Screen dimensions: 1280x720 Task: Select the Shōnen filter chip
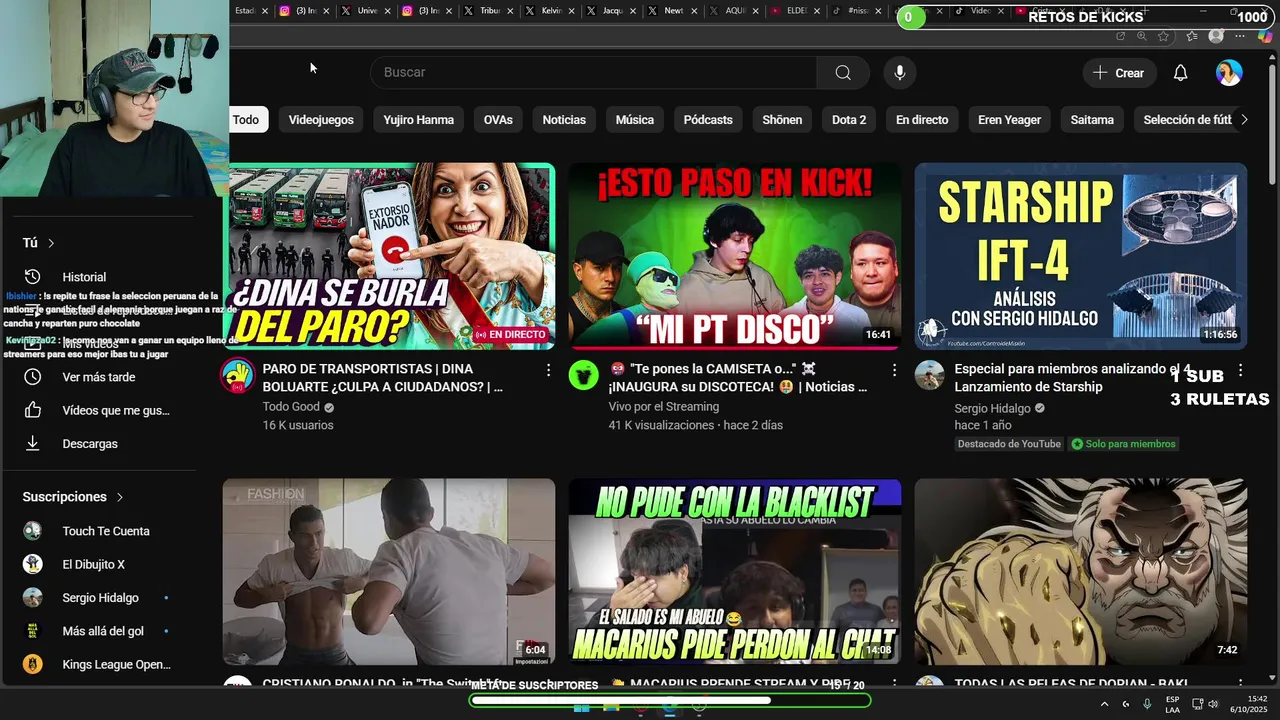pos(782,120)
